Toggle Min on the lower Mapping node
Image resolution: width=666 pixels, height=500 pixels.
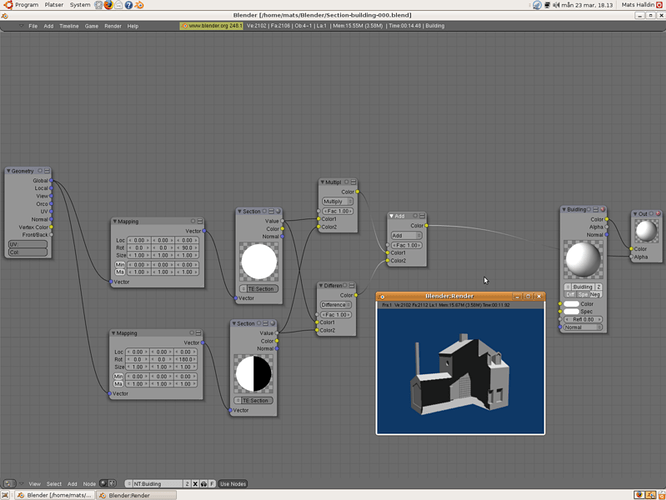[x=118, y=376]
